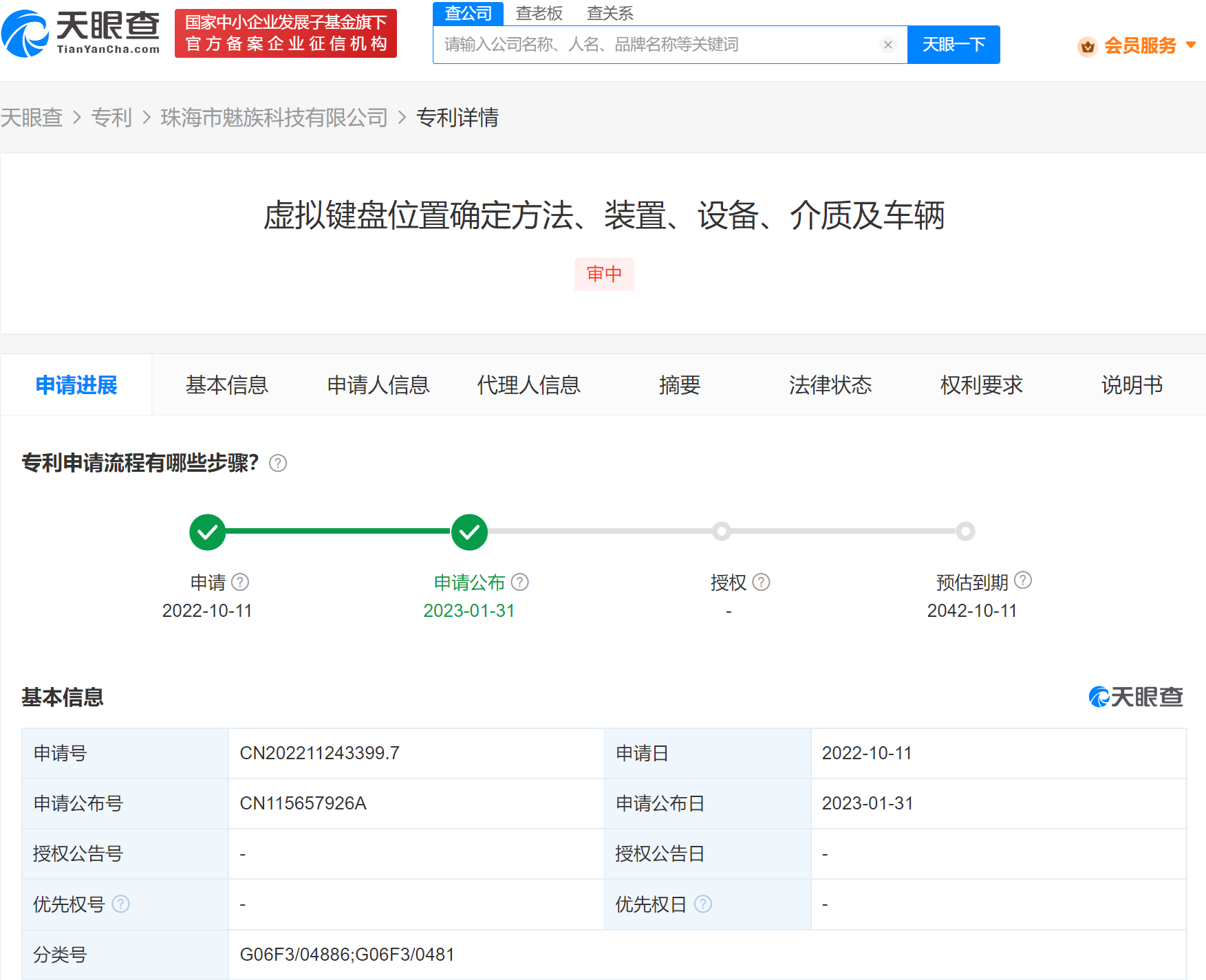Click the Tianyancha logo icon
1206x980 pixels.
pos(25,30)
